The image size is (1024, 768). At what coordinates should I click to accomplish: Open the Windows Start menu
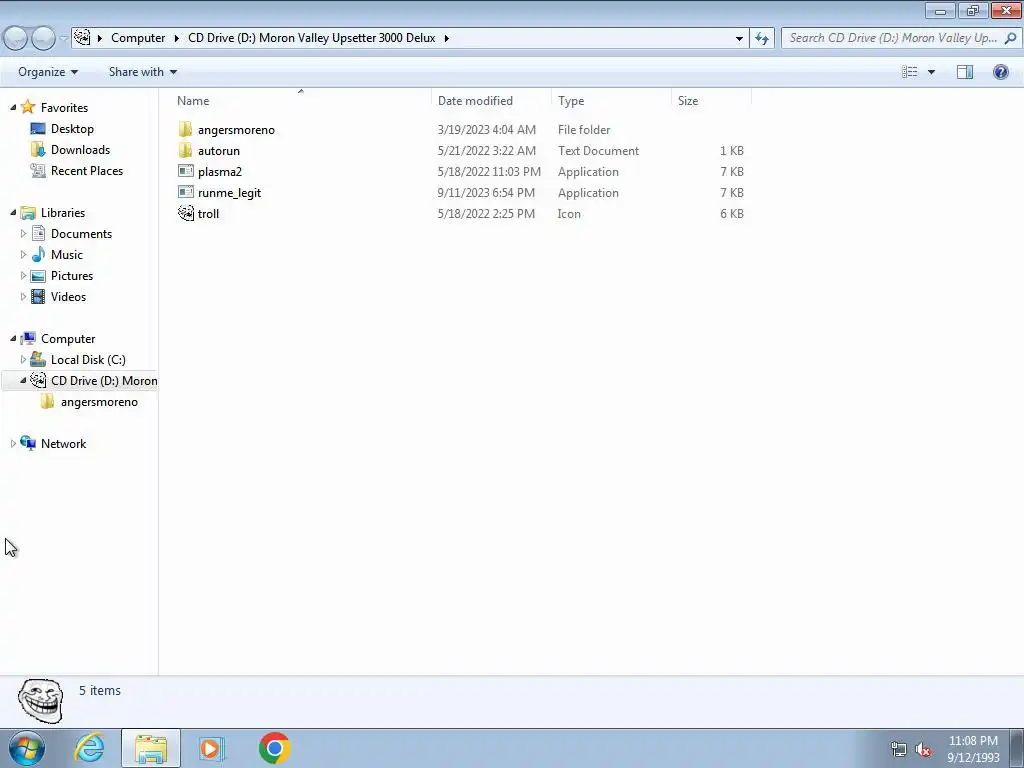click(x=27, y=748)
